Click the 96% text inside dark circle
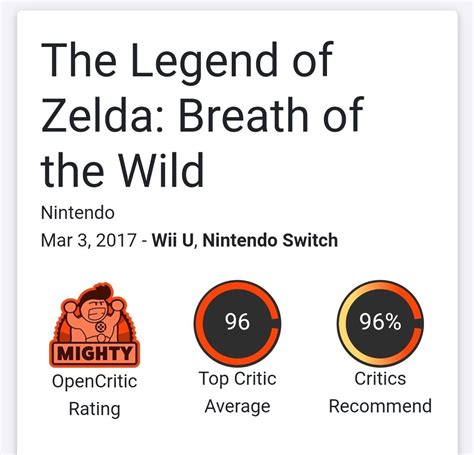 pyautogui.click(x=380, y=322)
